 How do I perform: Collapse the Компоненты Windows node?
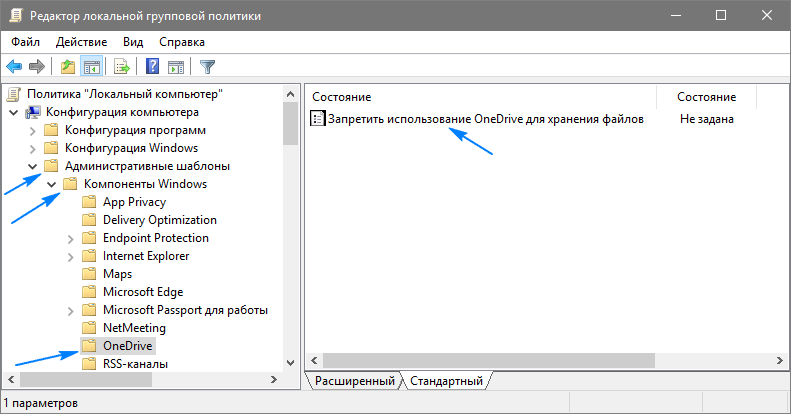pos(51,185)
